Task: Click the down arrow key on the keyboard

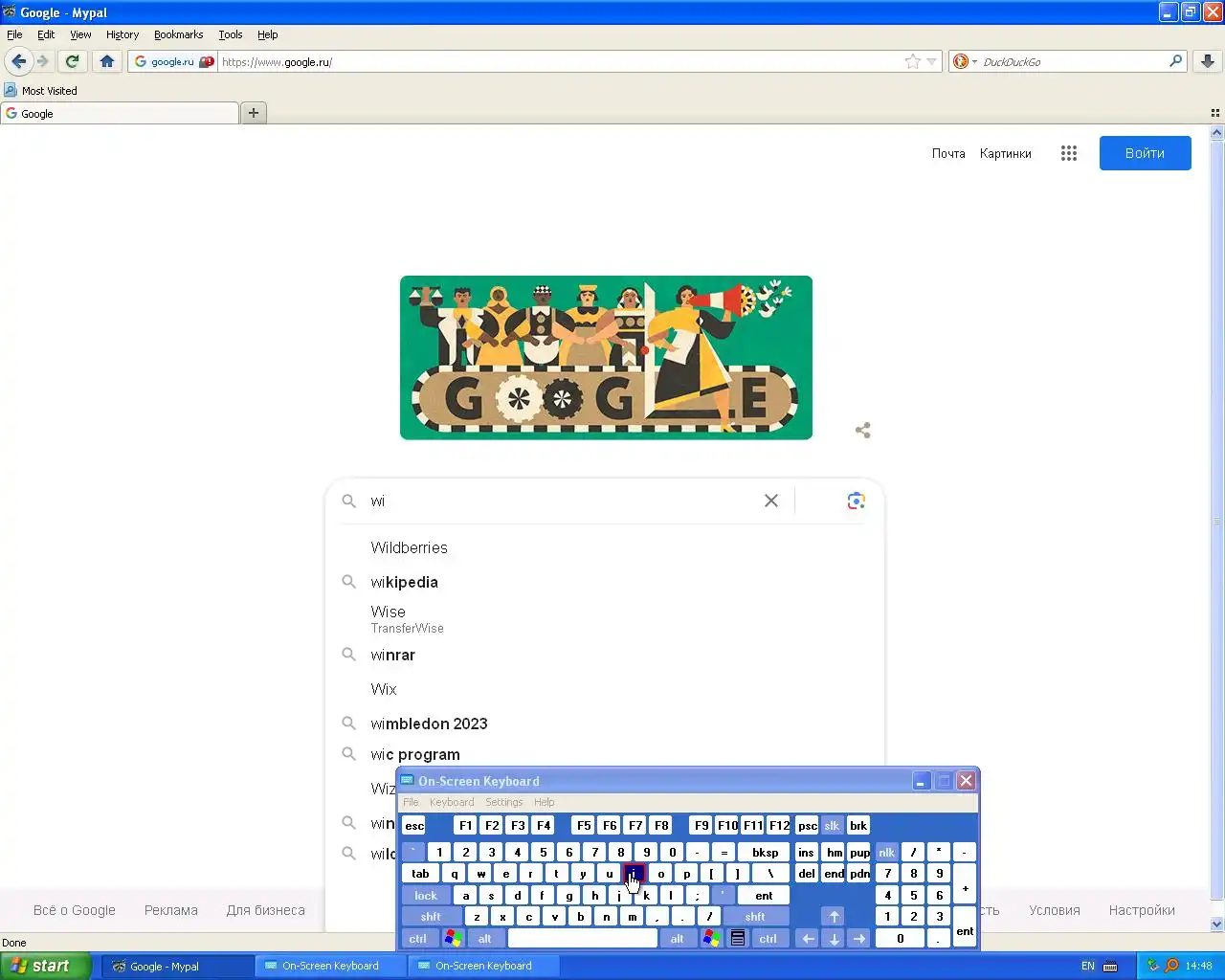Action: pyautogui.click(x=834, y=939)
